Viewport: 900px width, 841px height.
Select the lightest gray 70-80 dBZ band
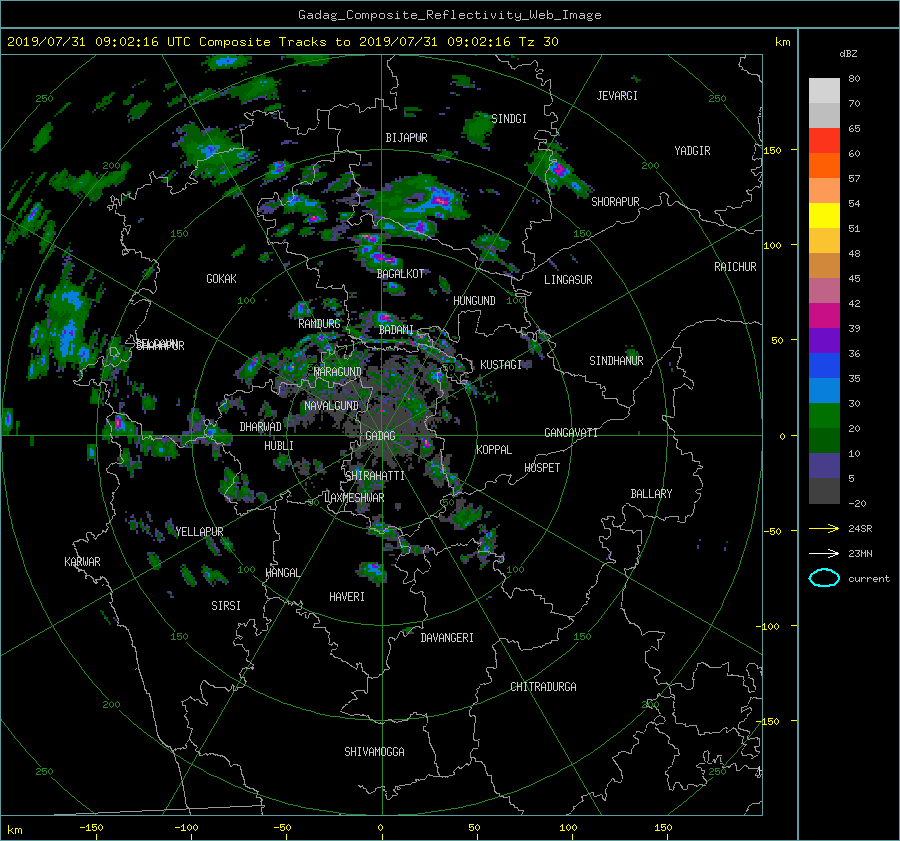click(824, 91)
